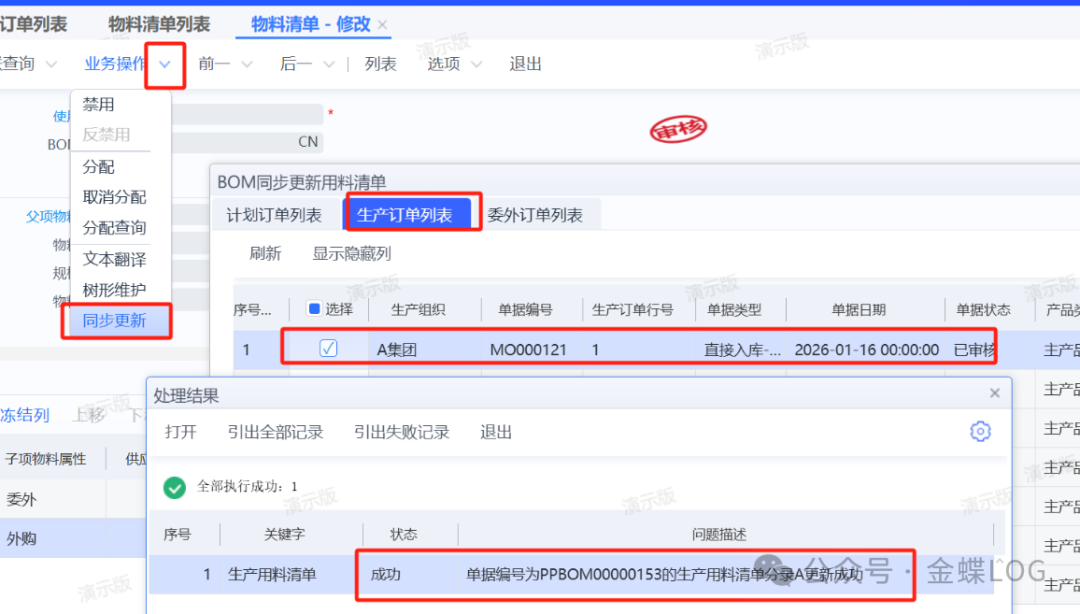Image resolution: width=1080 pixels, height=614 pixels.
Task: Choose 取消分配 menu entry
Action: (114, 197)
